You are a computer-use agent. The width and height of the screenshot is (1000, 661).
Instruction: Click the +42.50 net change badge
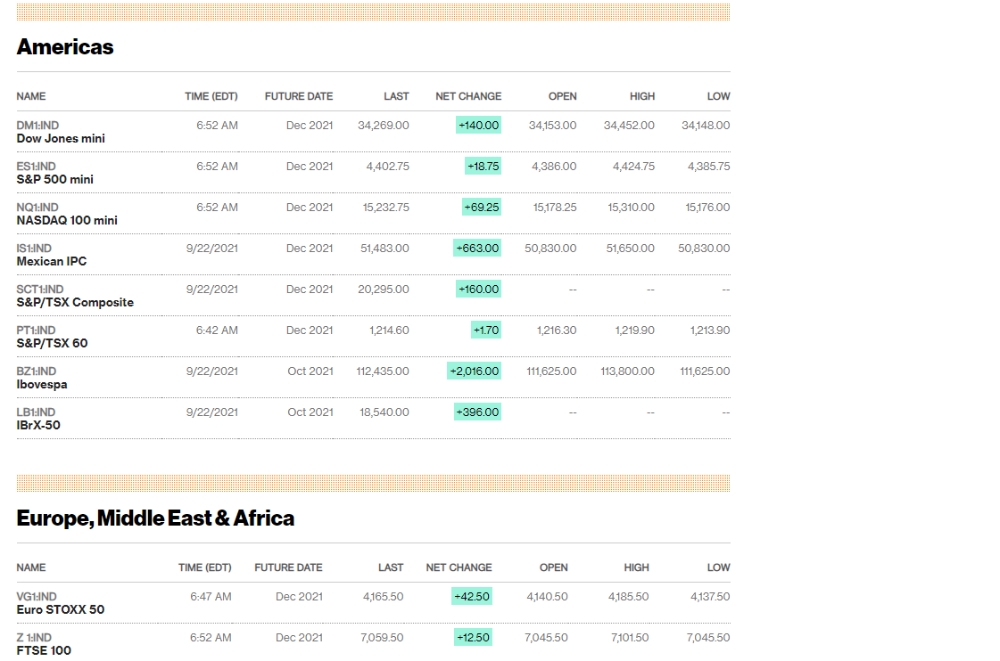click(471, 597)
